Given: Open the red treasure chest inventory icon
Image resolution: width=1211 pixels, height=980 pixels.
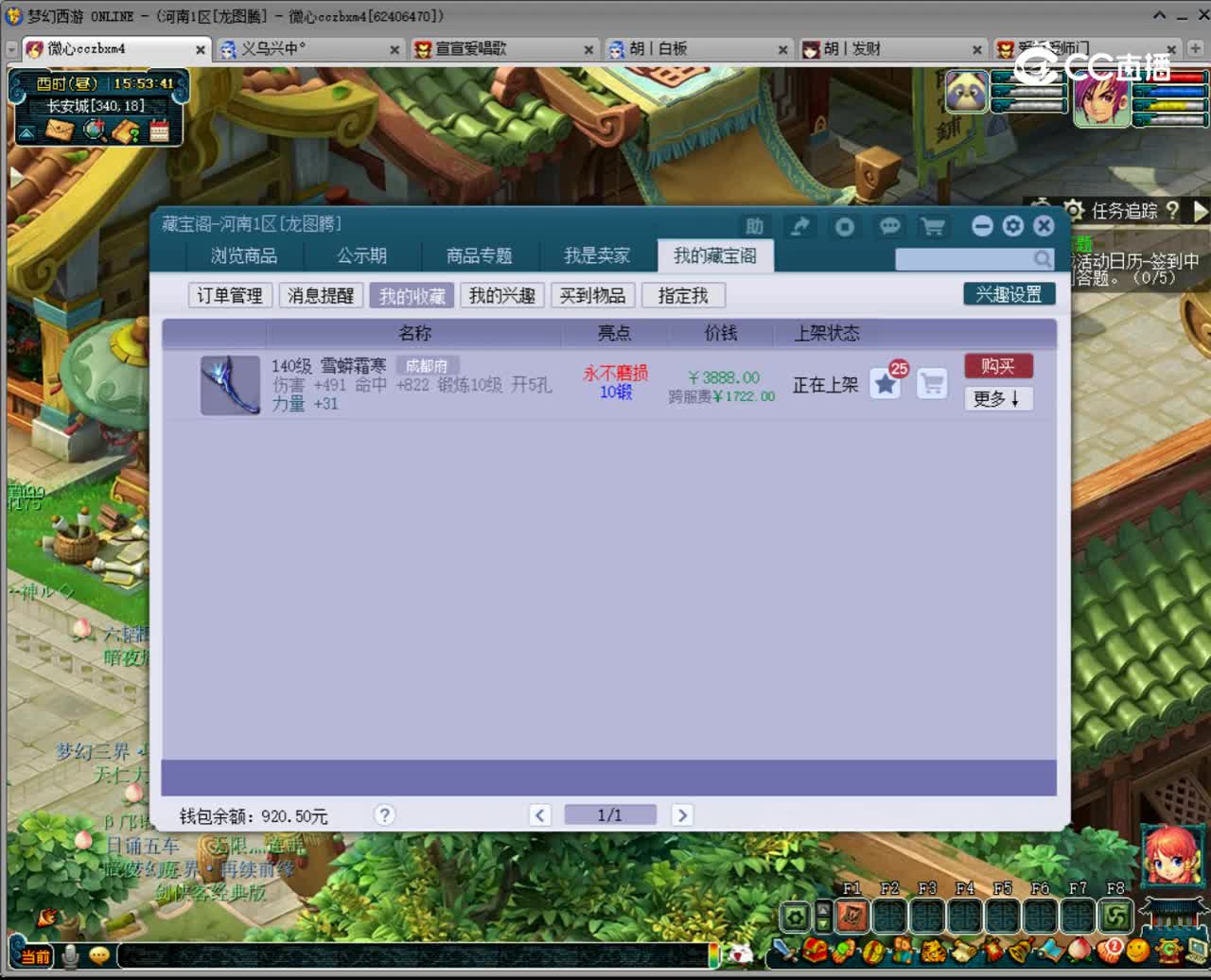Looking at the screenshot, I should pos(814,950).
